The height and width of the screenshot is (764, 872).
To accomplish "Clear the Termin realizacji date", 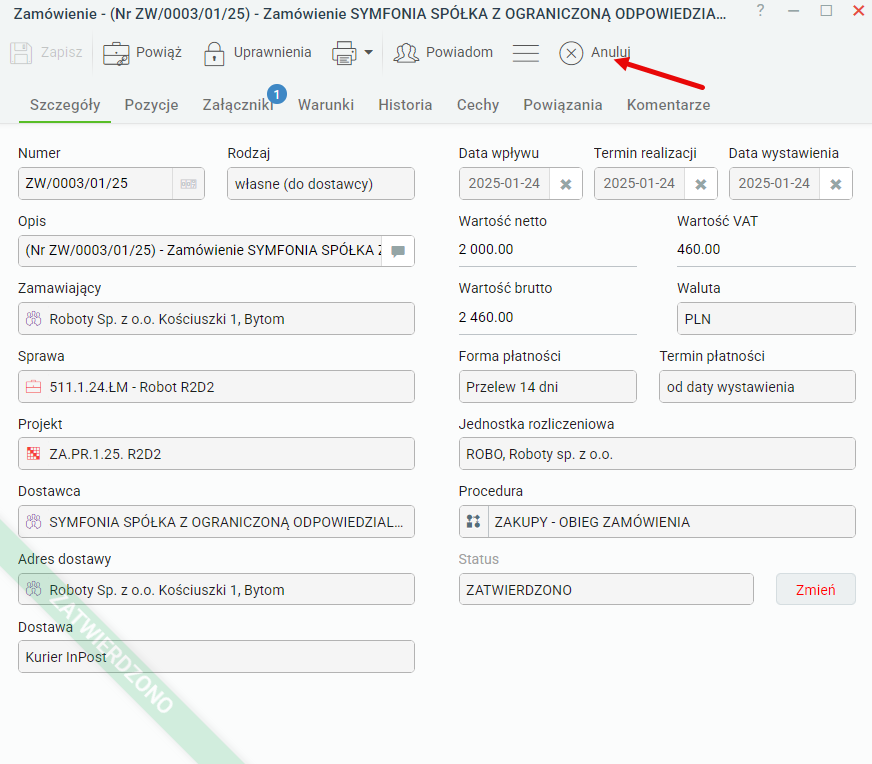I will tap(701, 184).
